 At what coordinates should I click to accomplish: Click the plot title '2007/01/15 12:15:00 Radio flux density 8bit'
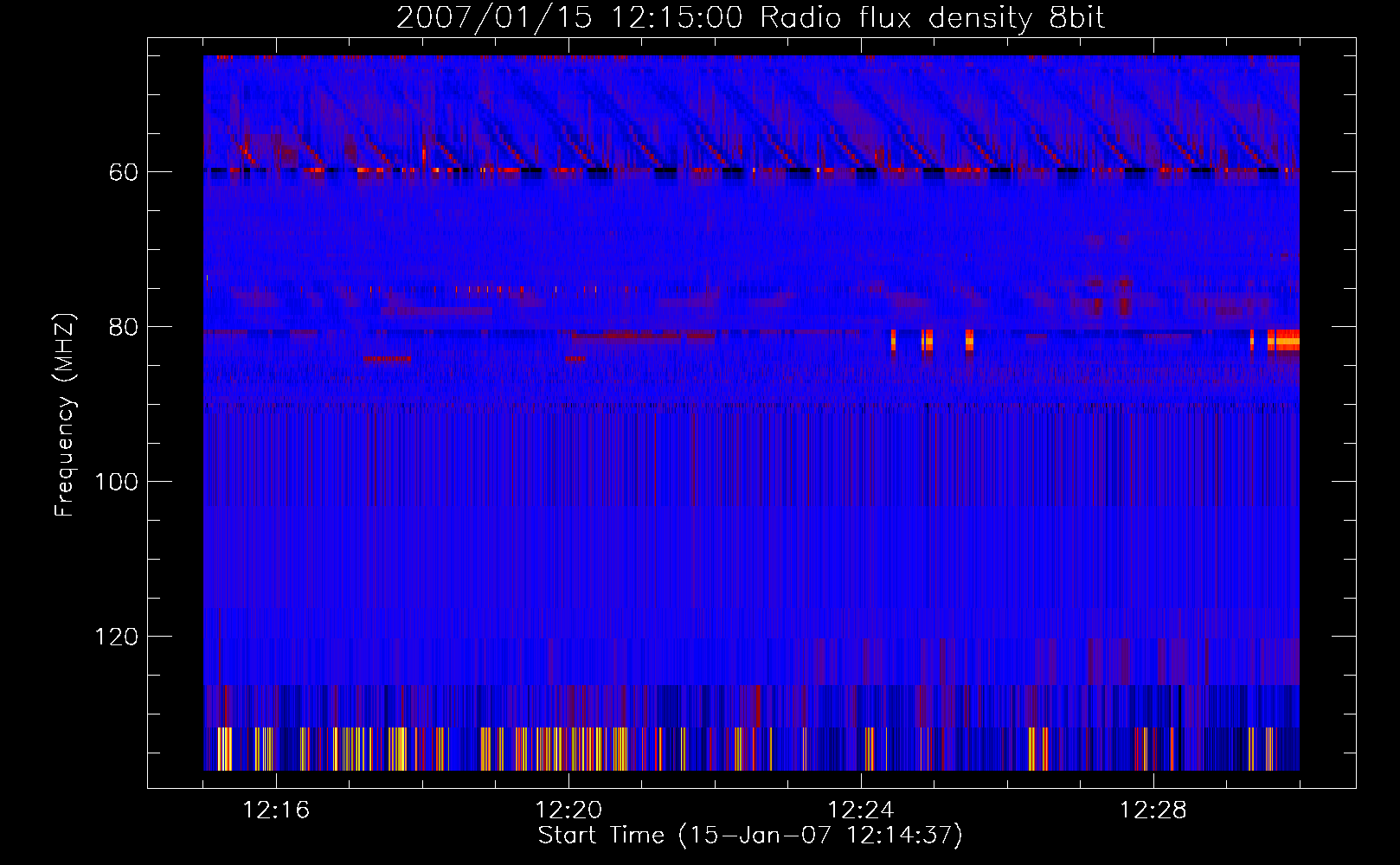[750, 18]
